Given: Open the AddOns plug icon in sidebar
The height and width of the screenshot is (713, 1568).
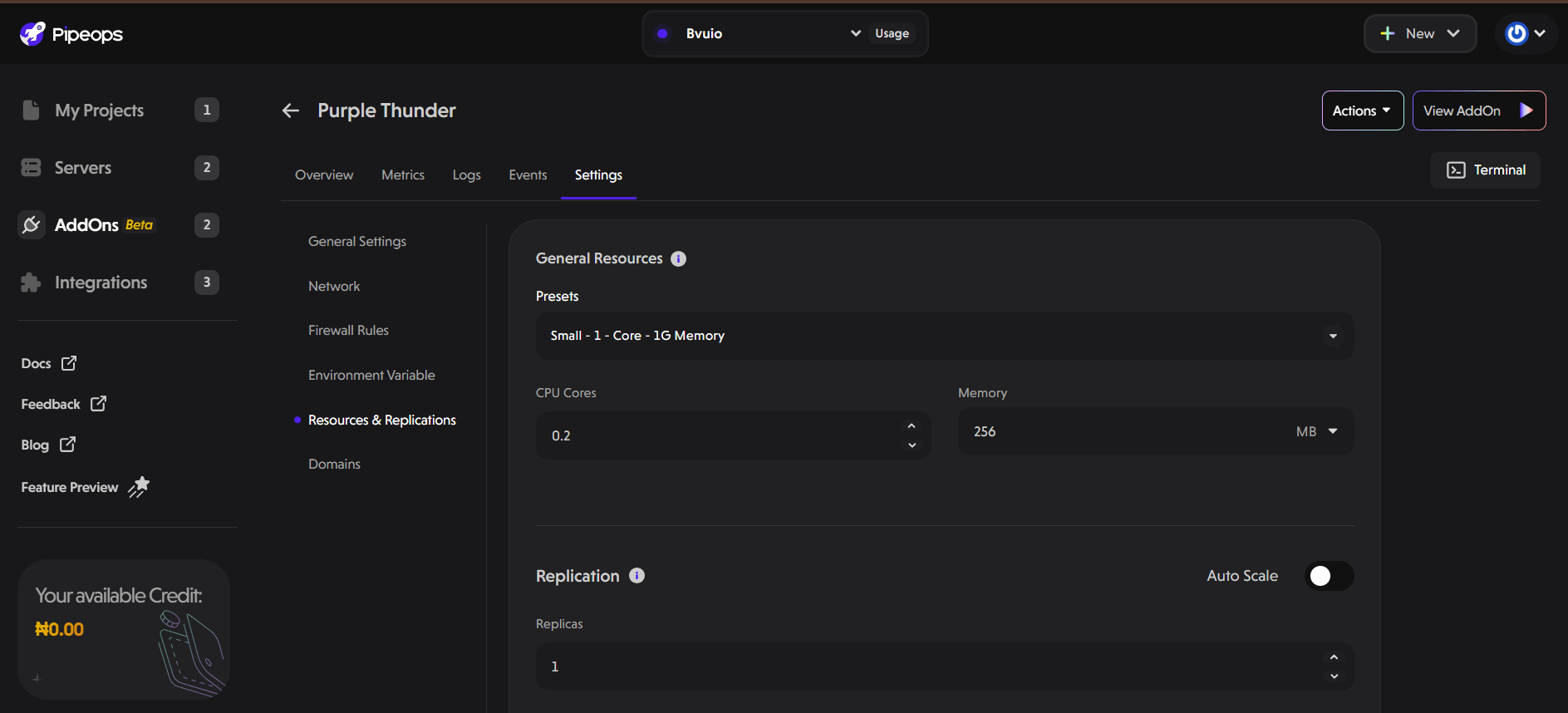Looking at the screenshot, I should point(32,224).
